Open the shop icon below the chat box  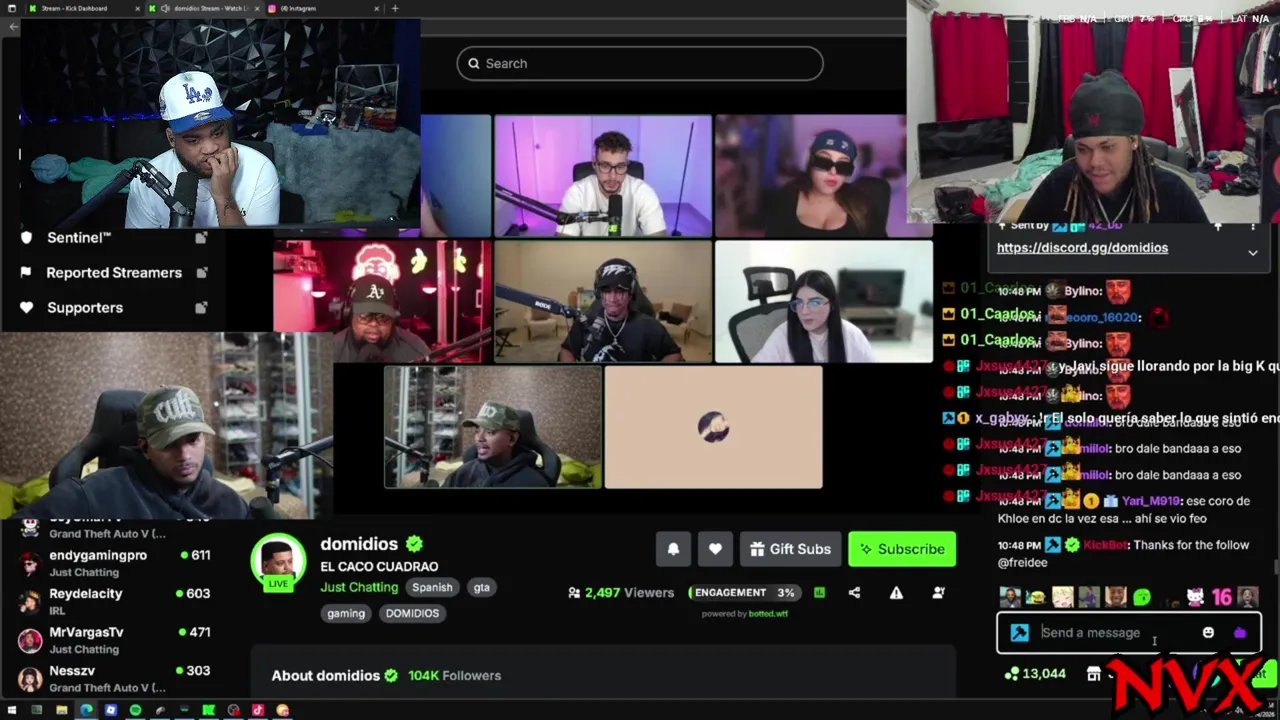1093,674
